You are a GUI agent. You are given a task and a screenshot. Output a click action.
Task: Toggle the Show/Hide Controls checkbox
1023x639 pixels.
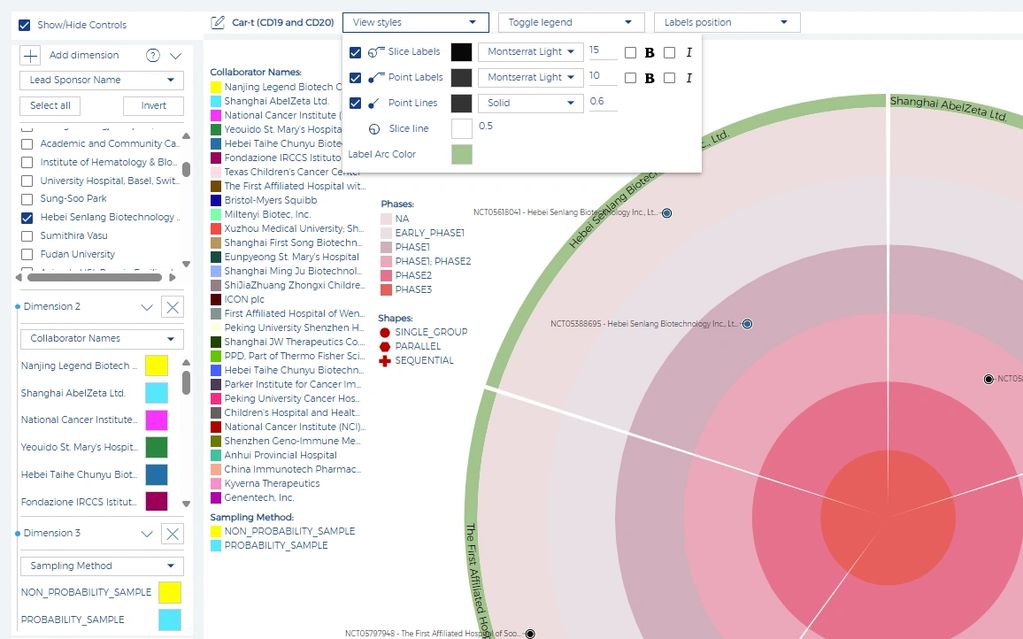point(24,25)
